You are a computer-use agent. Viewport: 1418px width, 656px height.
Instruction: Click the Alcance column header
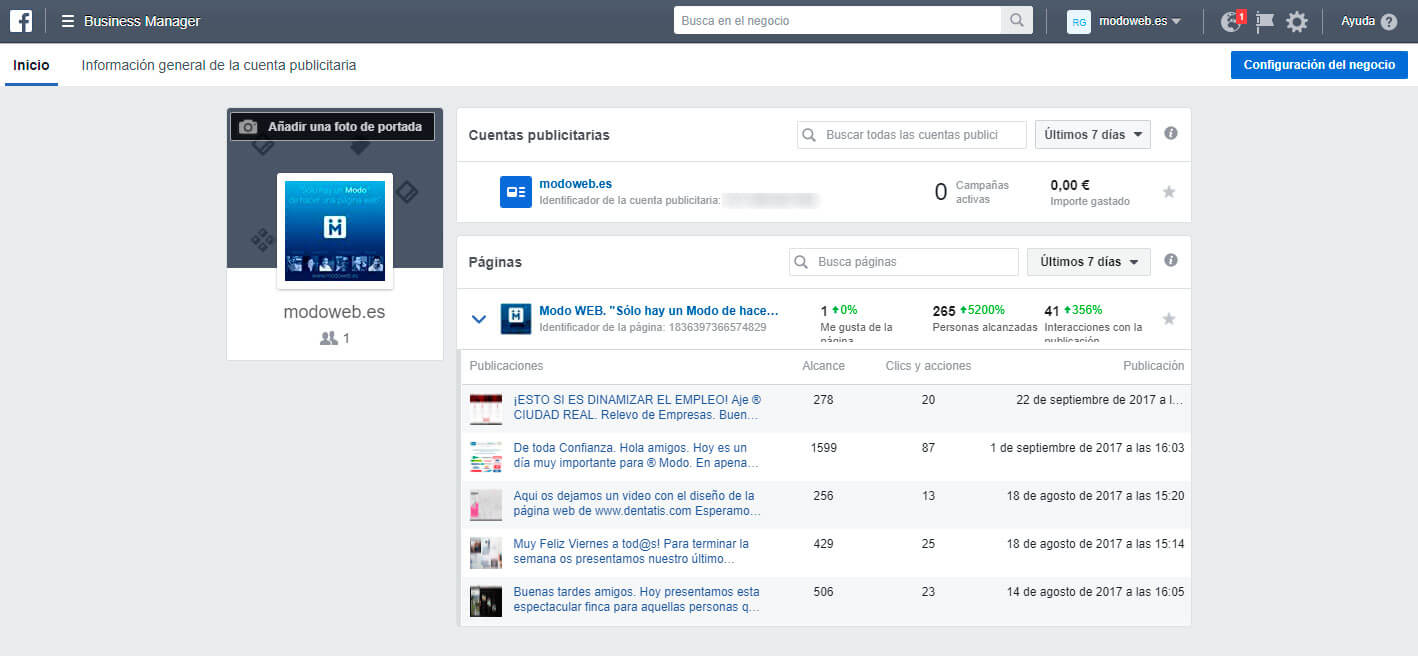click(x=823, y=366)
